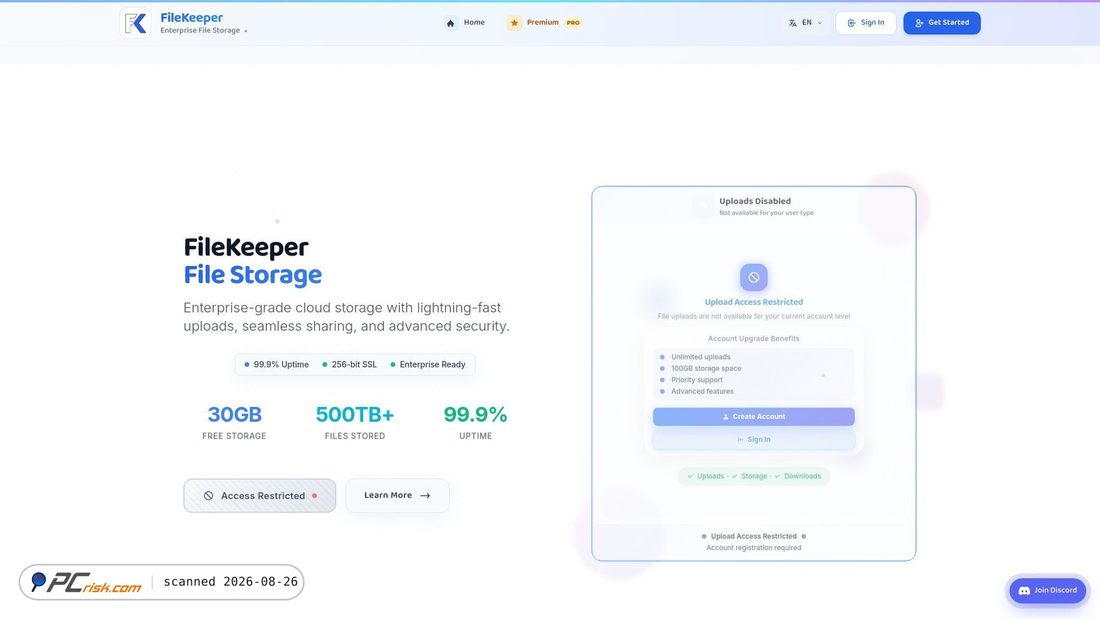Screen dimensions: 1100x619
Task: Click the FileKeeper brand name in header
Action: (192, 18)
